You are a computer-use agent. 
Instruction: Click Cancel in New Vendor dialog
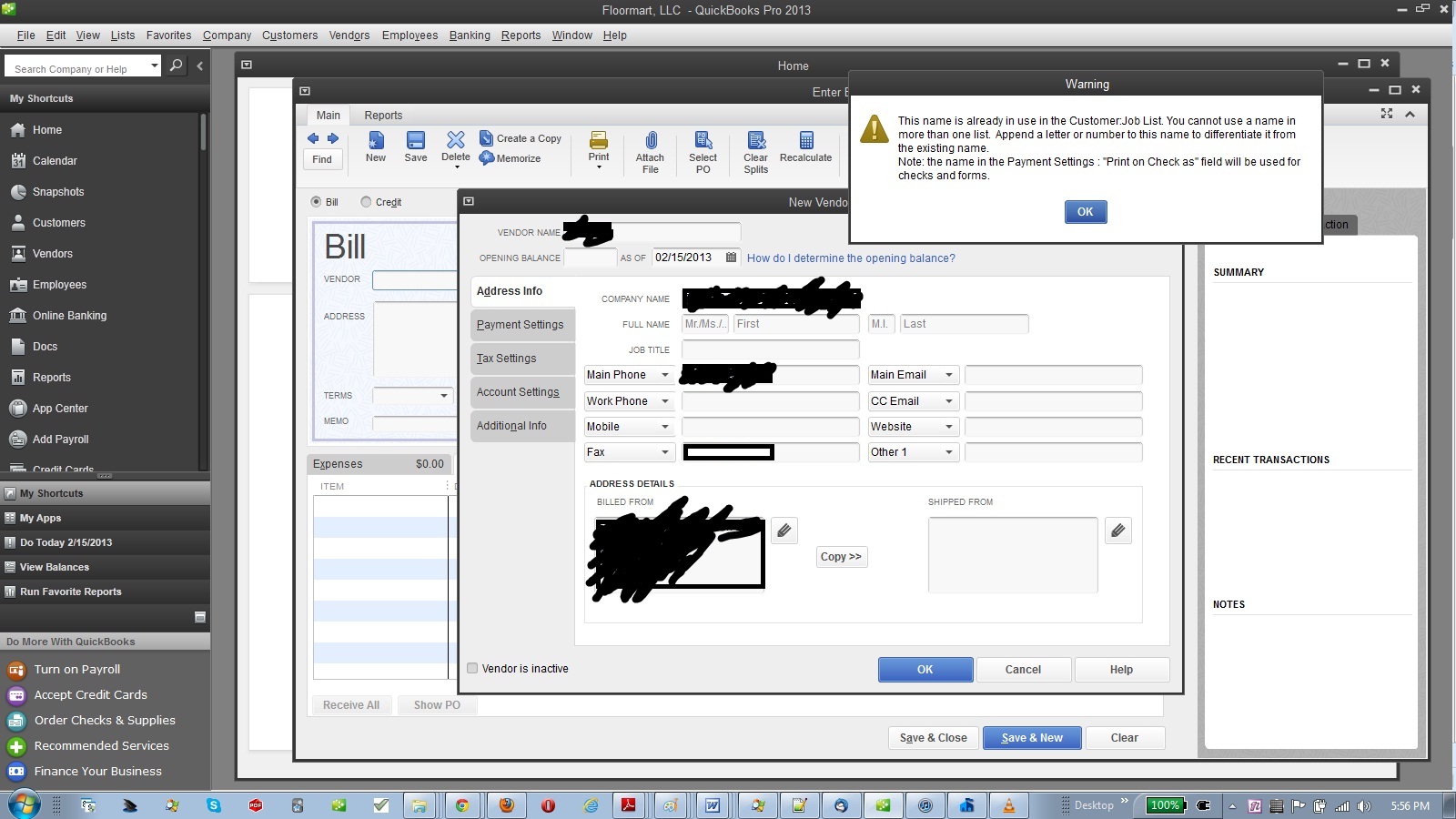click(x=1023, y=670)
